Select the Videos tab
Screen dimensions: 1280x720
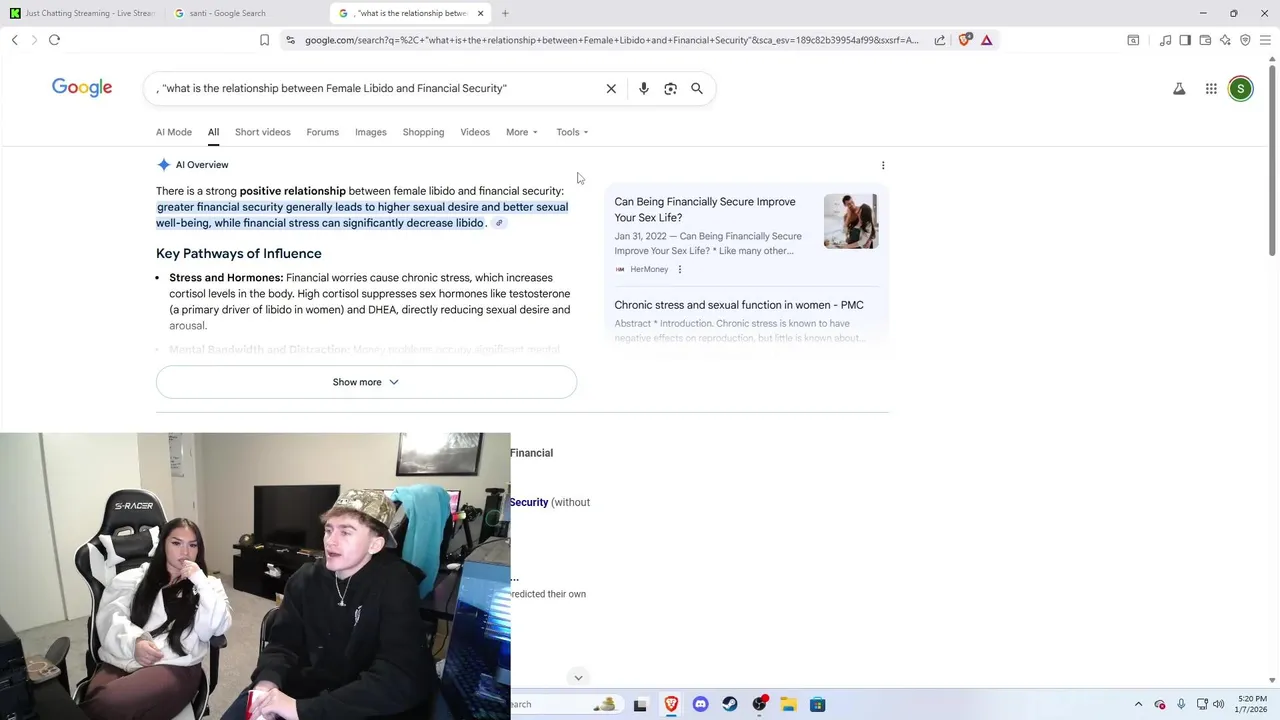coord(475,132)
